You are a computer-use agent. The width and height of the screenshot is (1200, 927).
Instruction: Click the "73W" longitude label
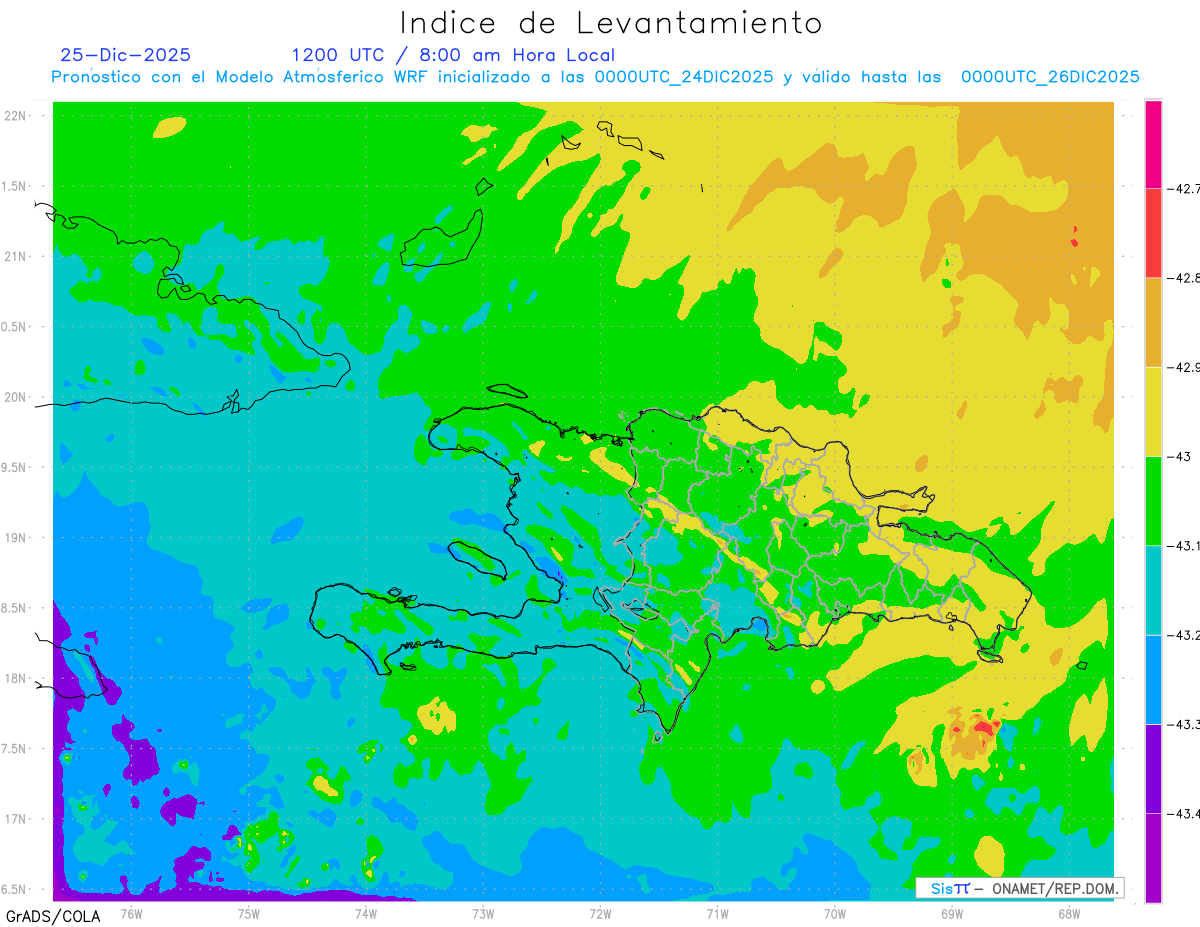[x=483, y=913]
